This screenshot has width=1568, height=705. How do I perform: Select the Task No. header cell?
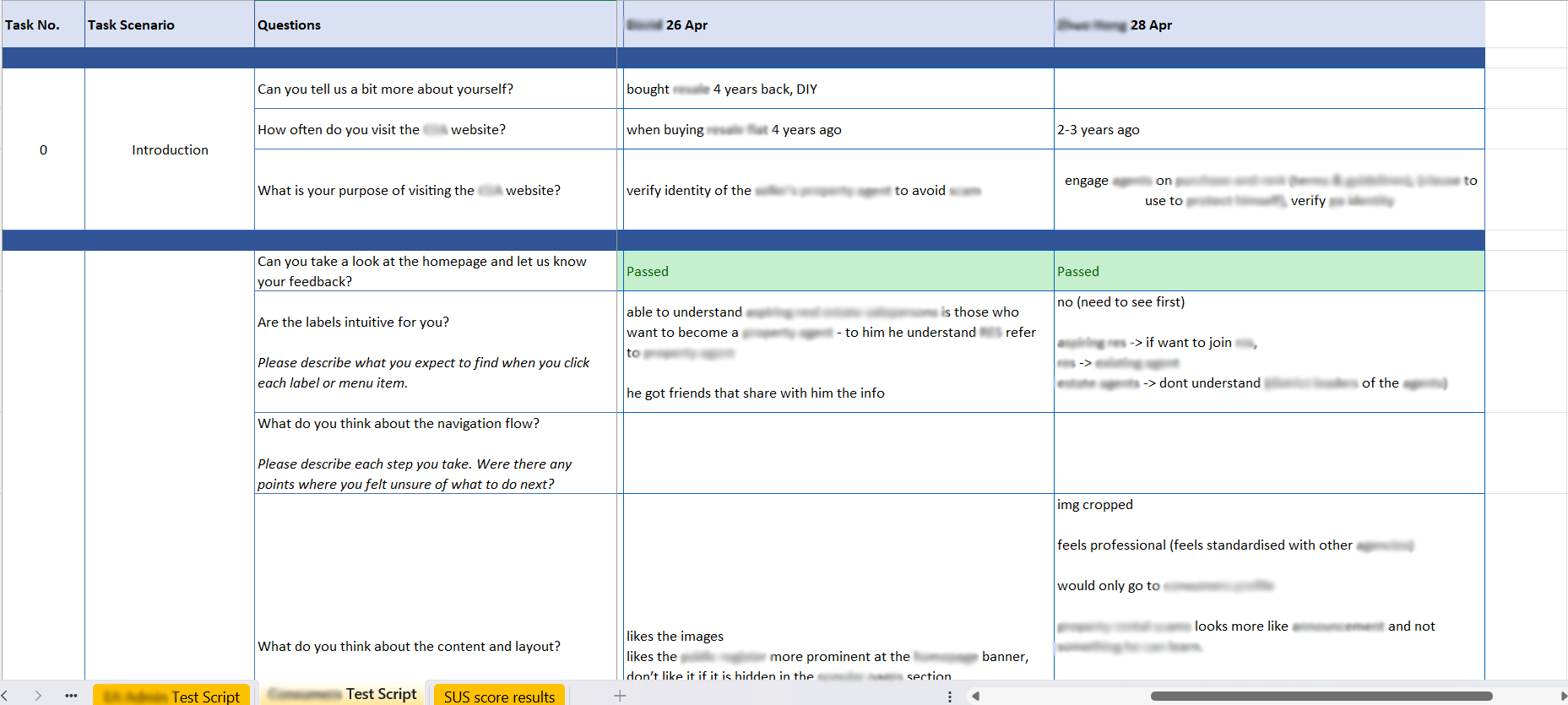(43, 24)
